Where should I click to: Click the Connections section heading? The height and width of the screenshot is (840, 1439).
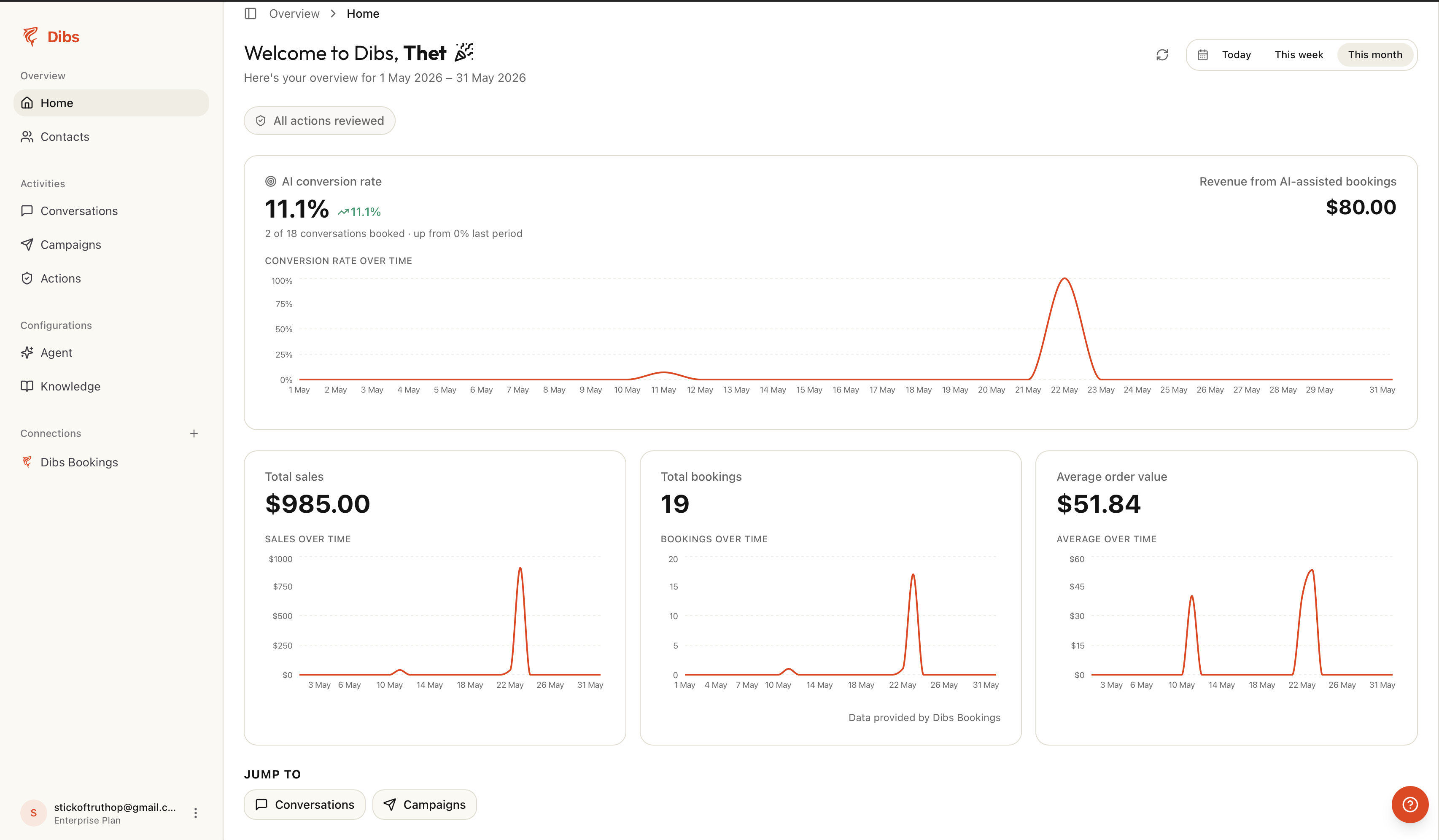click(x=51, y=433)
